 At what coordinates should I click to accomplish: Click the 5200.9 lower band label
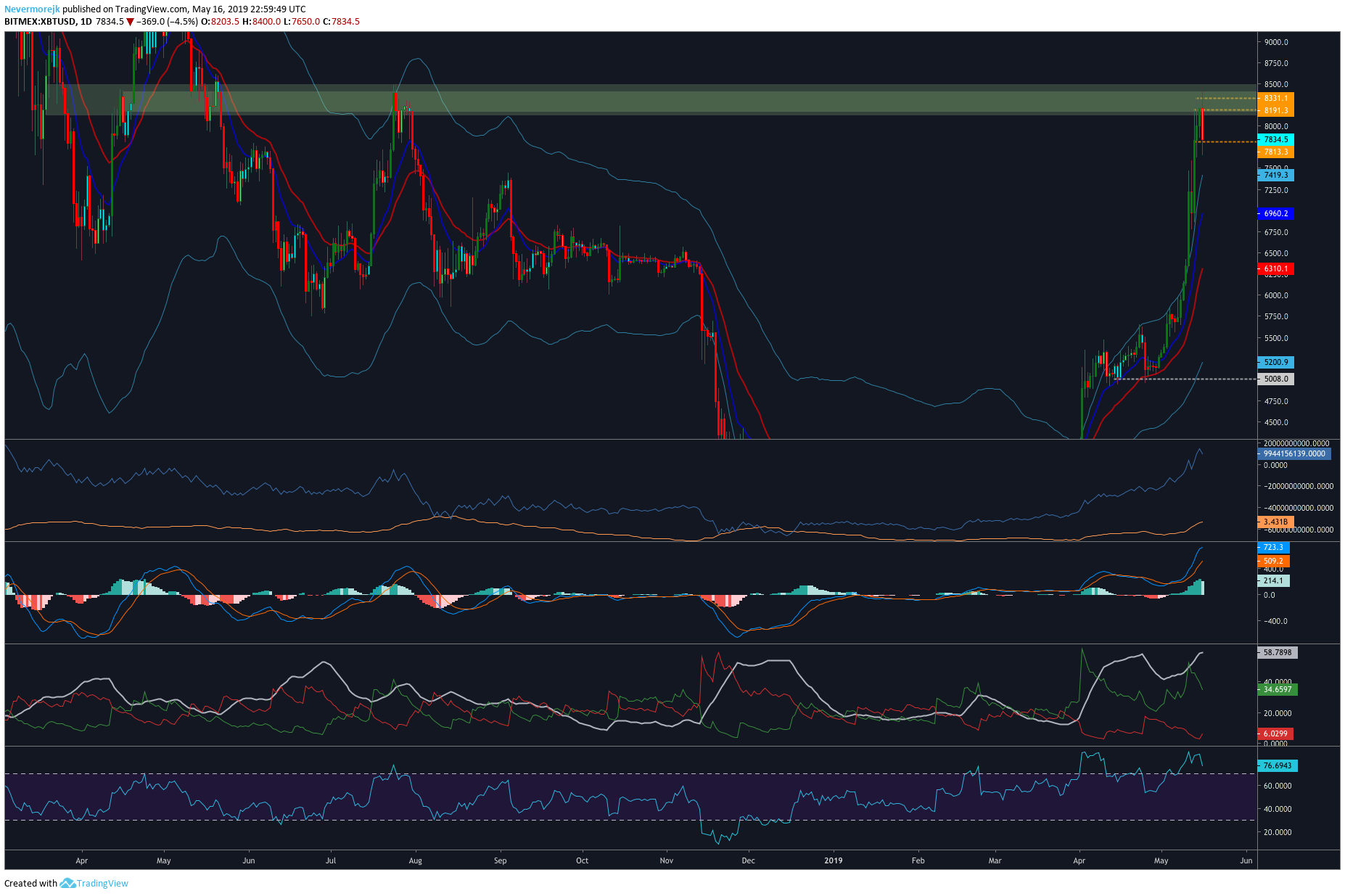click(x=1275, y=362)
